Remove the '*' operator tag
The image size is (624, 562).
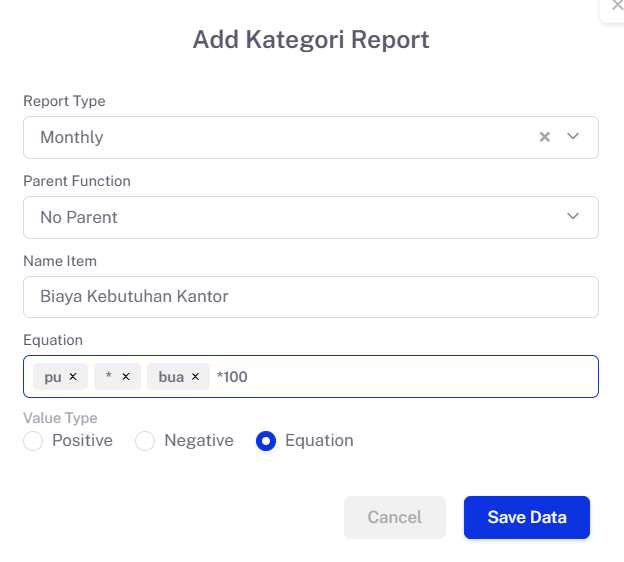pos(126,377)
